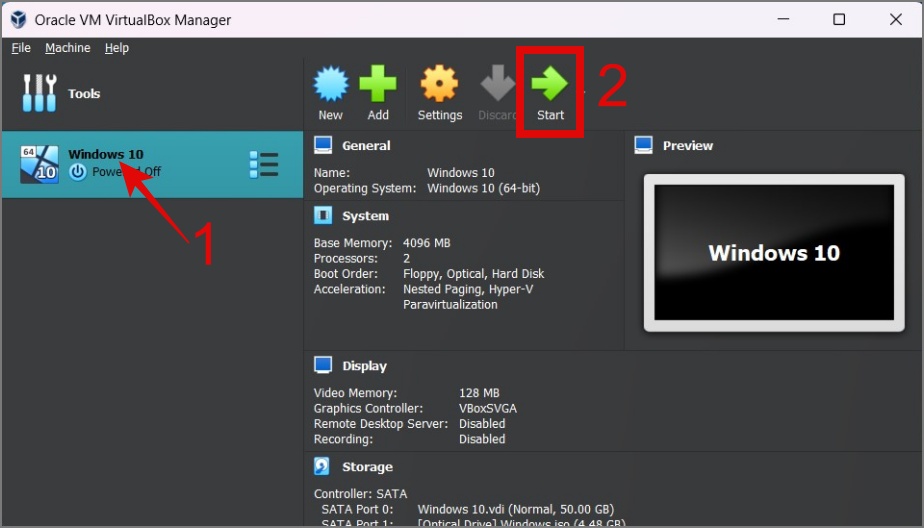Click the Recording Disabled value
The width and height of the screenshot is (924, 528).
481,439
